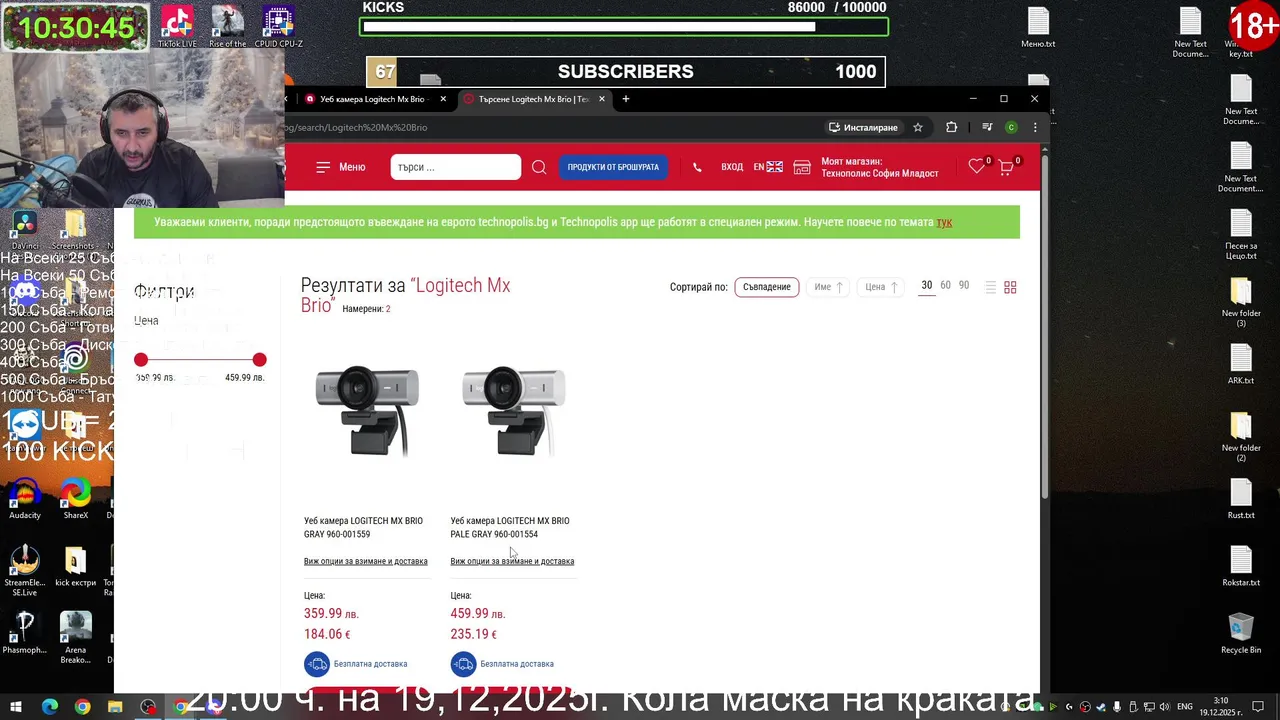Show 90 results per page
This screenshot has width=1280, height=720.
tap(964, 286)
